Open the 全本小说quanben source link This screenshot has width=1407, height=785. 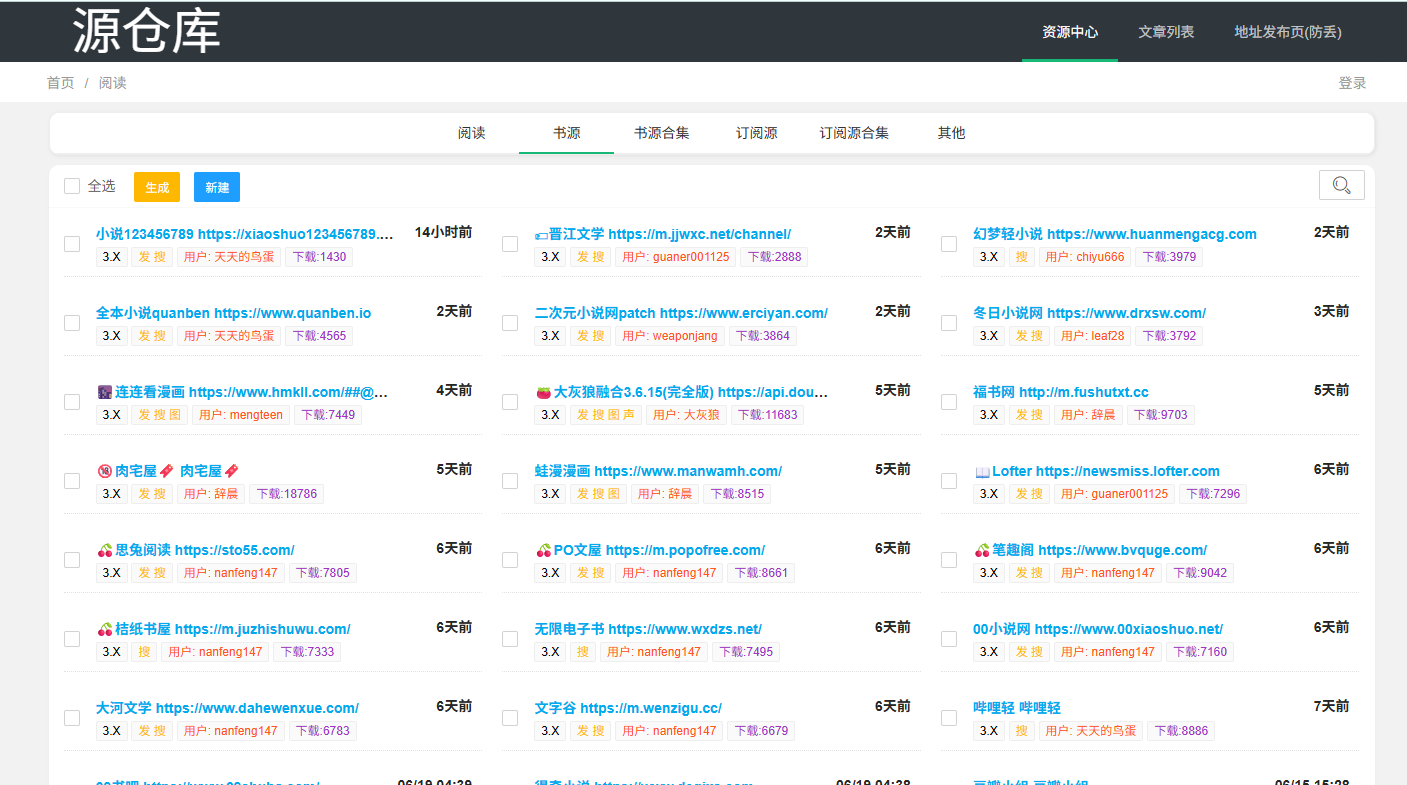point(233,313)
